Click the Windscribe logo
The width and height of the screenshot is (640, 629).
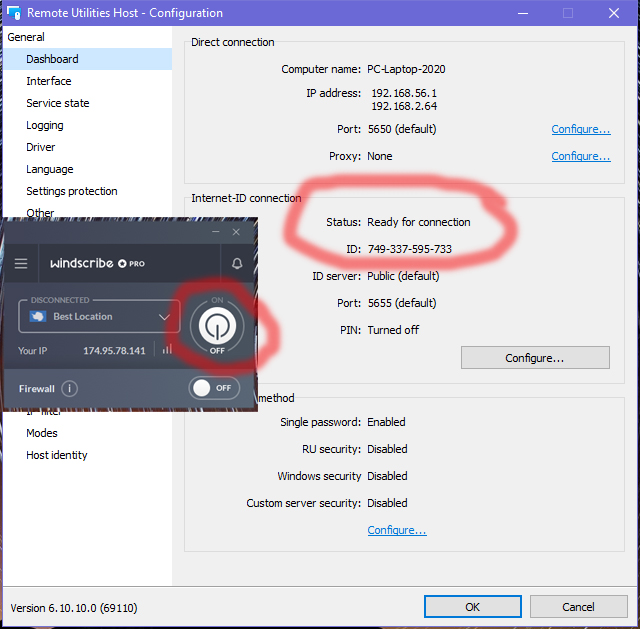click(97, 264)
